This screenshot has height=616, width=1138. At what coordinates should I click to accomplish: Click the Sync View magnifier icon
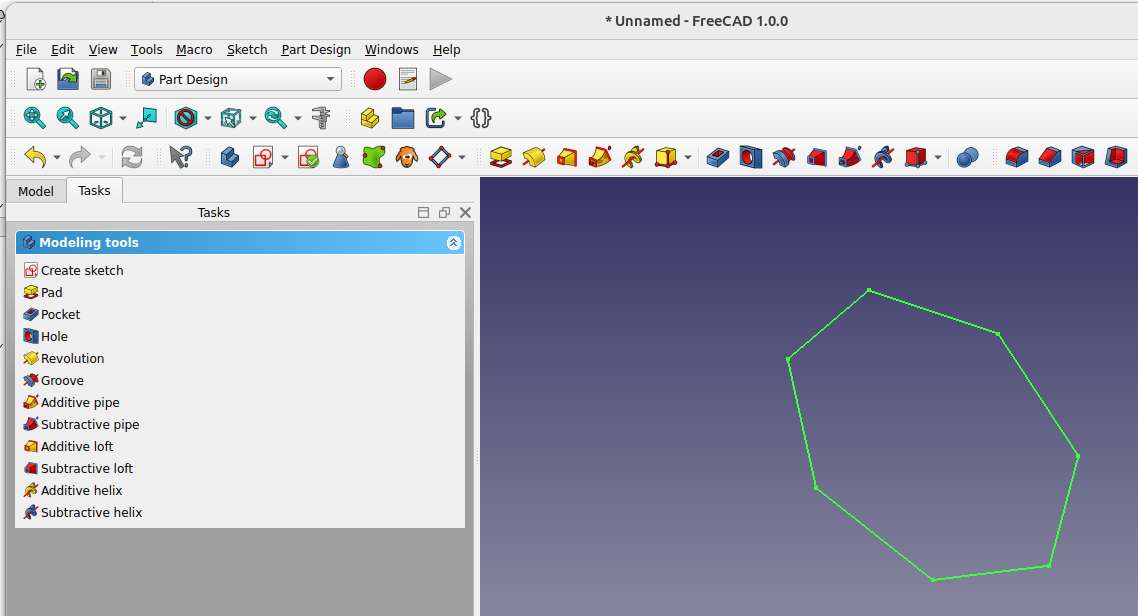pos(276,118)
